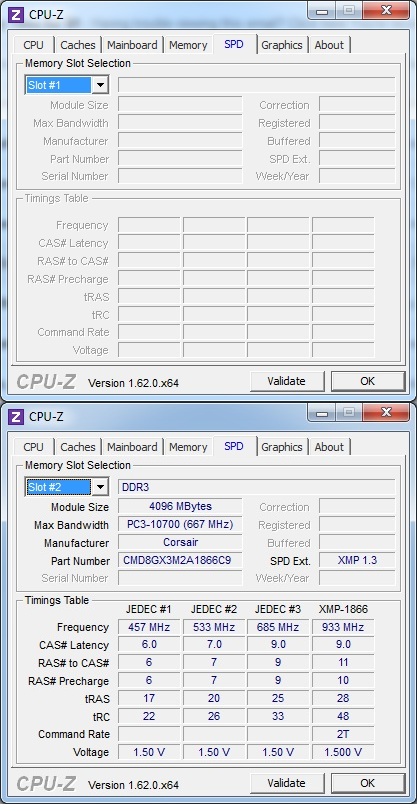Close the bottom CPU-Z window
This screenshot has height=811, width=417.
[386, 412]
